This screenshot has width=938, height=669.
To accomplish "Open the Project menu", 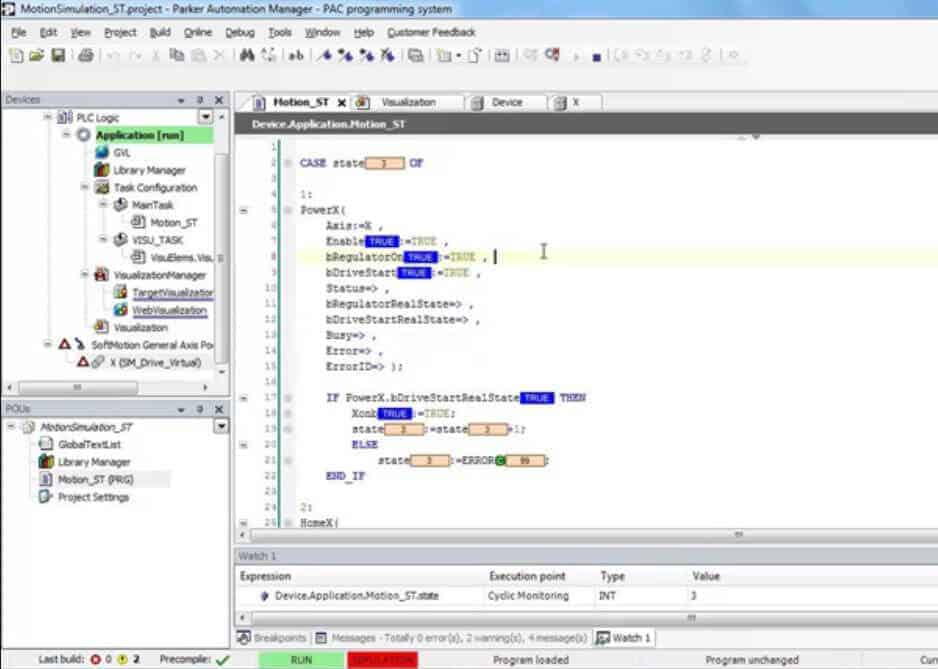I will (x=120, y=32).
